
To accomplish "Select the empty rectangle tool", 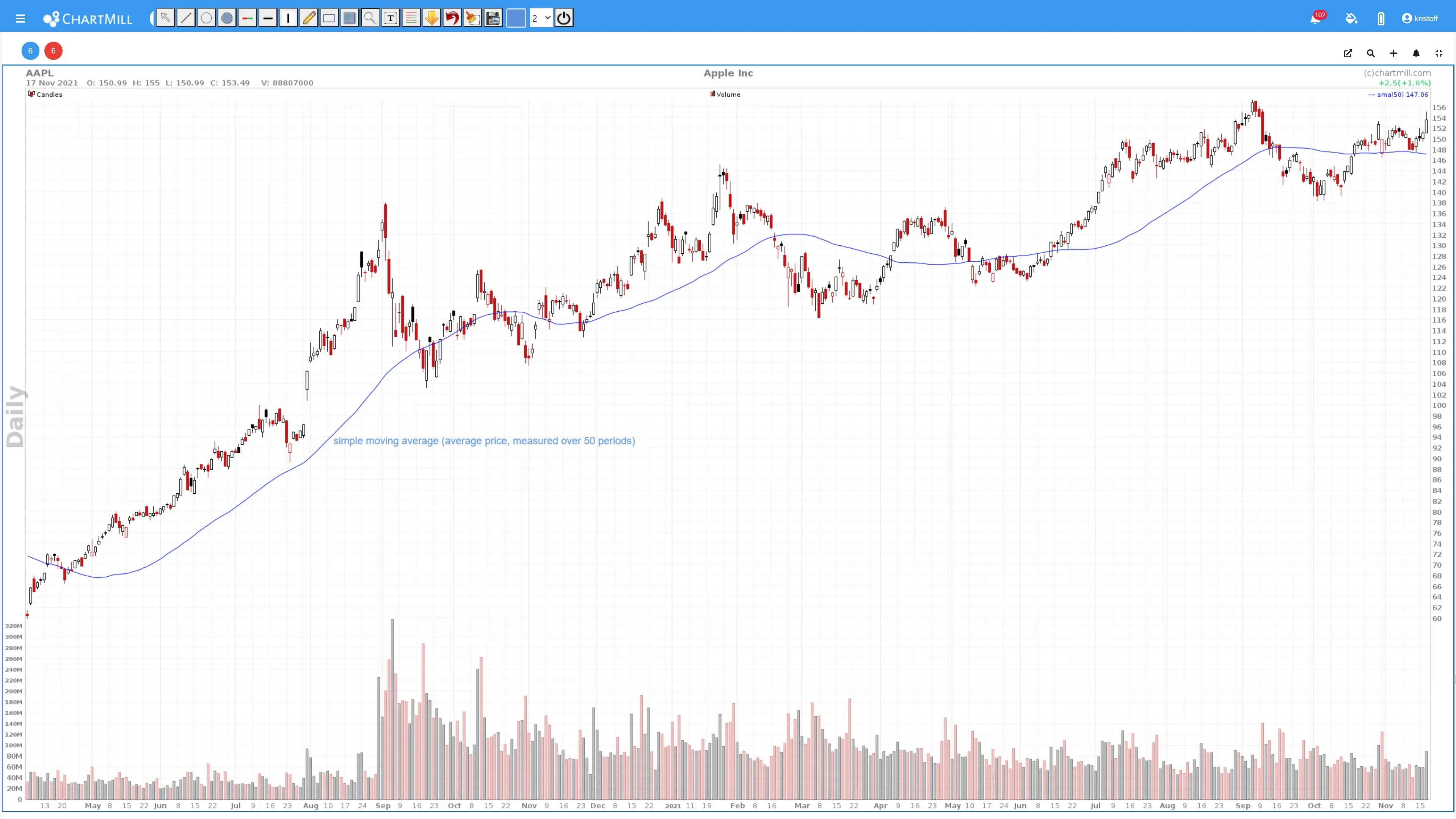I will 329,18.
